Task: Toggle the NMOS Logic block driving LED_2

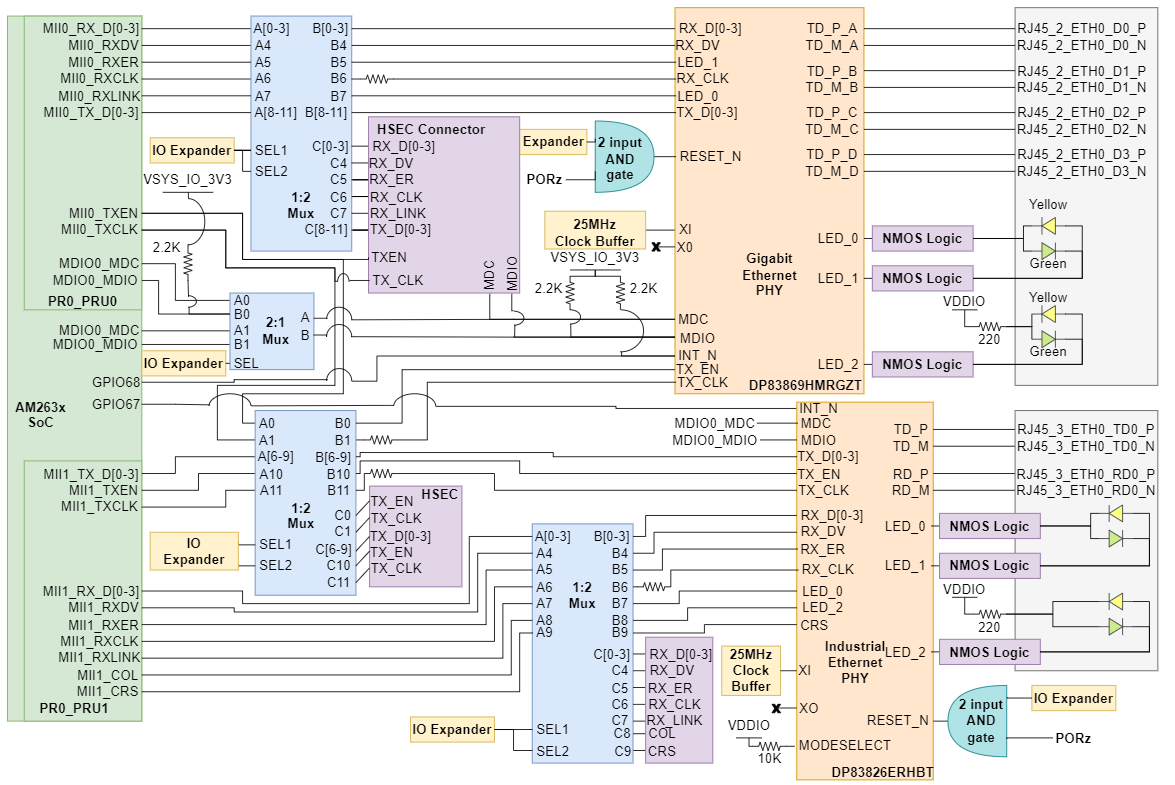Action: (x=920, y=364)
